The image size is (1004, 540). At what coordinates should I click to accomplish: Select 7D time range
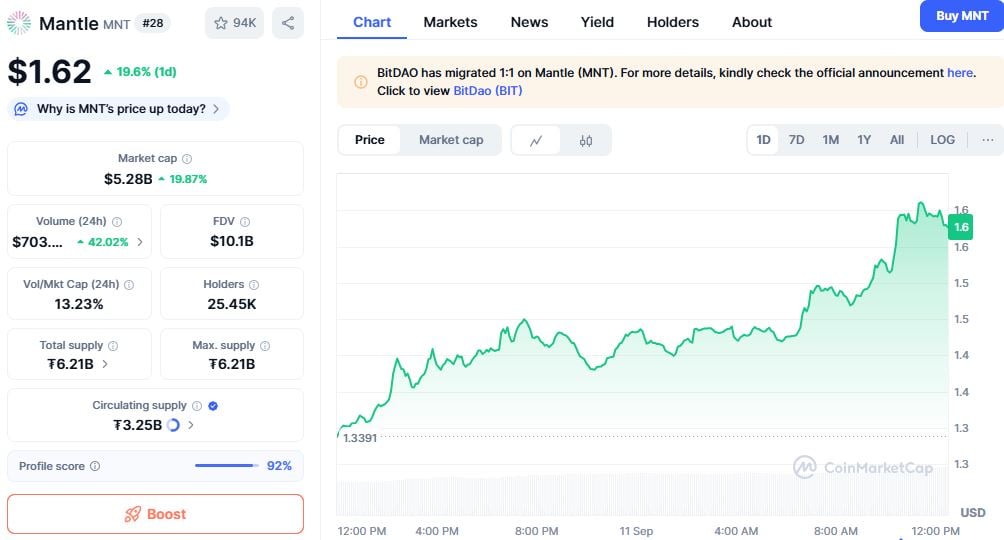(x=796, y=140)
